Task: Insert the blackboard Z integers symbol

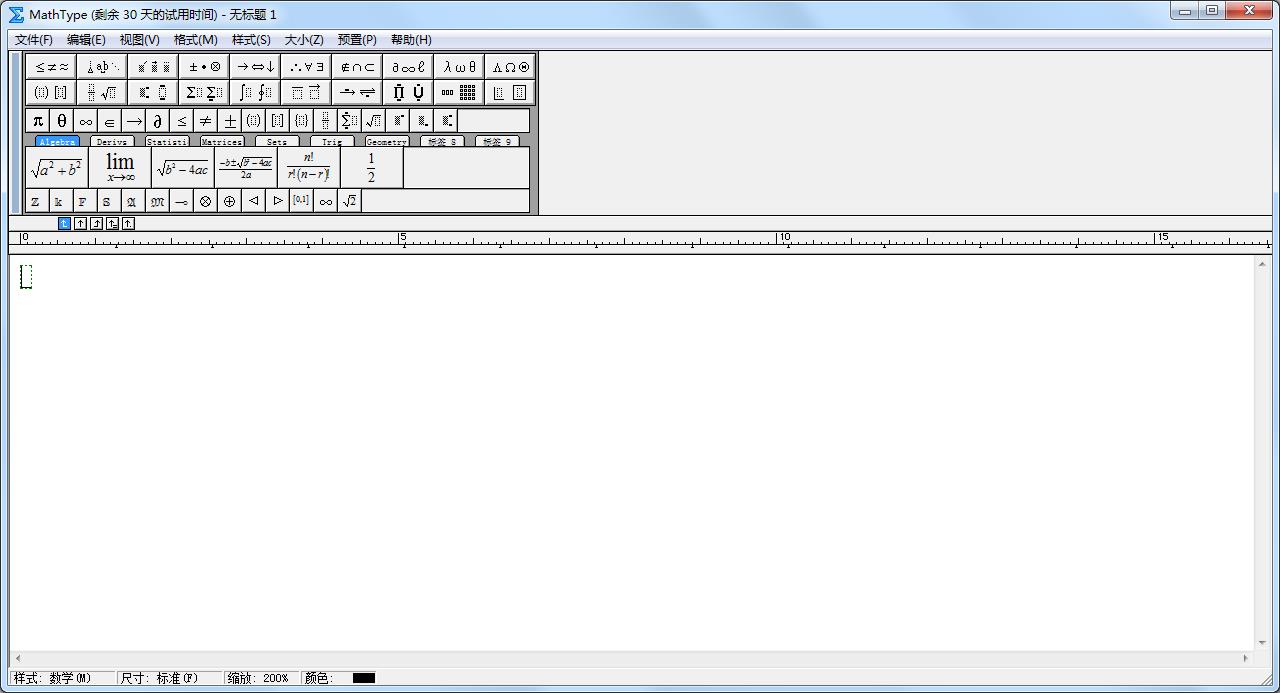Action: [x=35, y=201]
